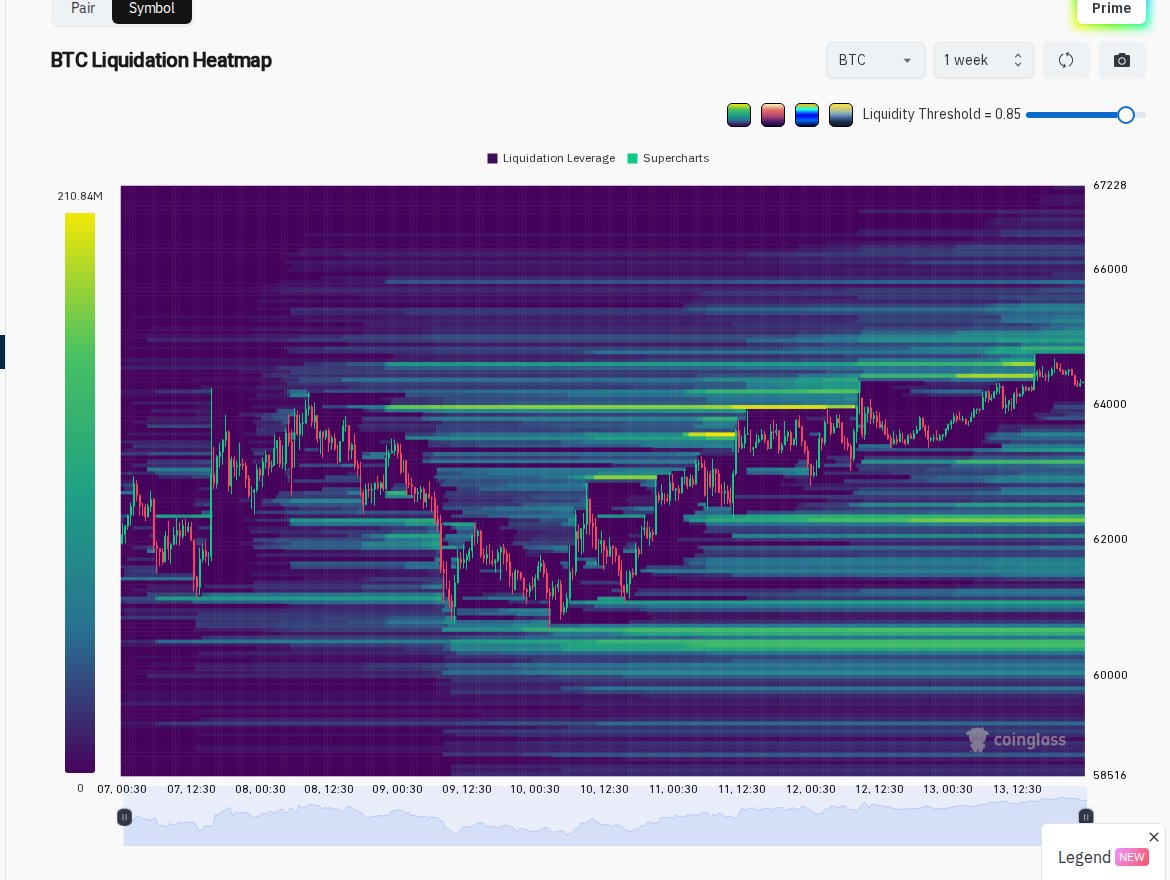Screen dimensions: 1170x880
Task: Click the 60000 price axis label
Action: [1110, 675]
